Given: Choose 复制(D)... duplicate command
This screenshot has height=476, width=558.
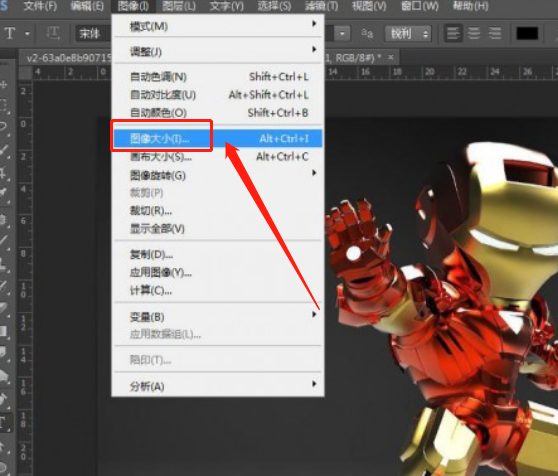Looking at the screenshot, I should click(x=217, y=255).
